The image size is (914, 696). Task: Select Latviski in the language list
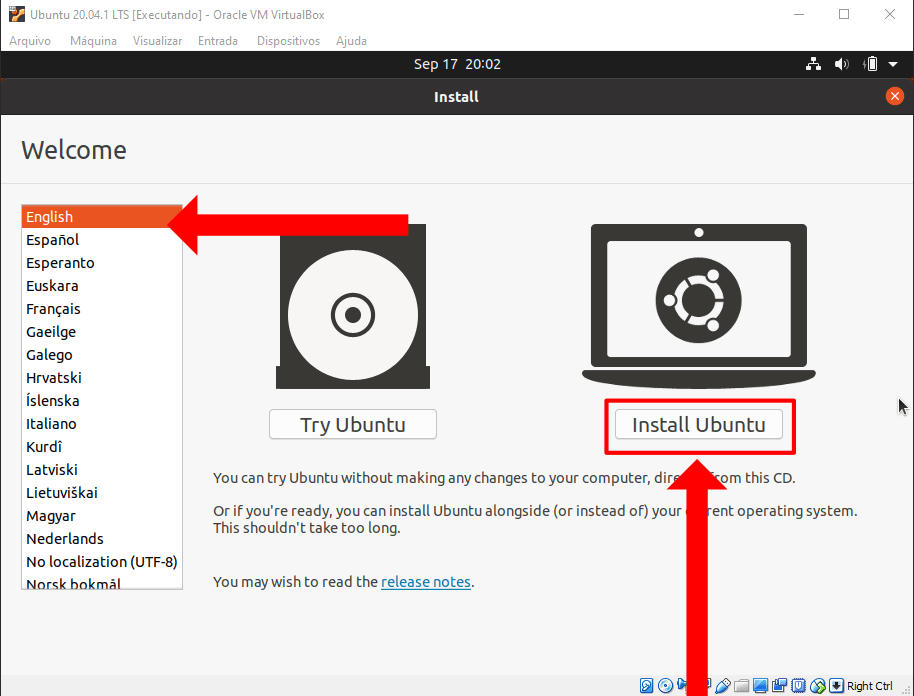[x=102, y=470]
